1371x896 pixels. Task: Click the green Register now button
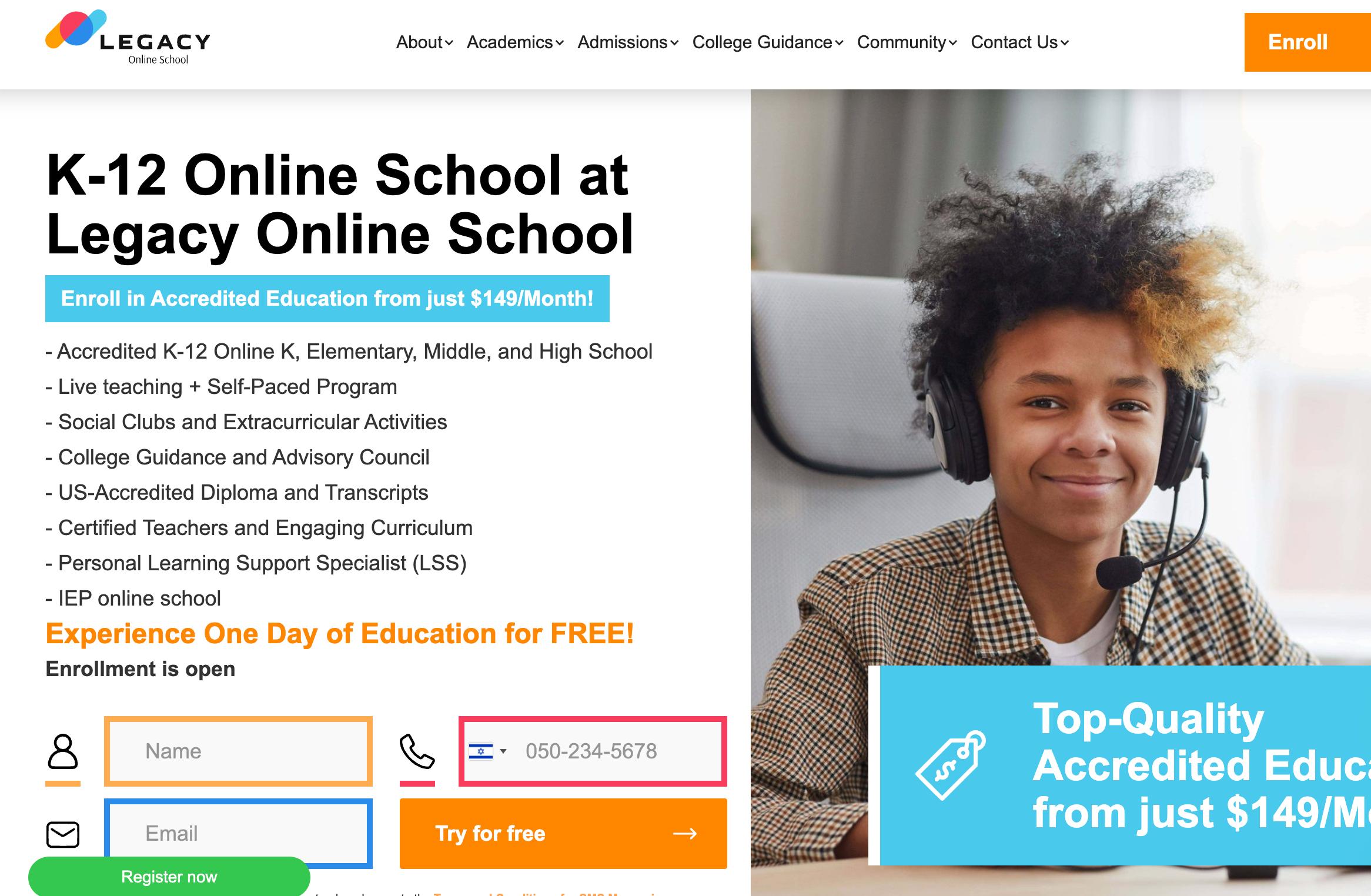pyautogui.click(x=169, y=876)
